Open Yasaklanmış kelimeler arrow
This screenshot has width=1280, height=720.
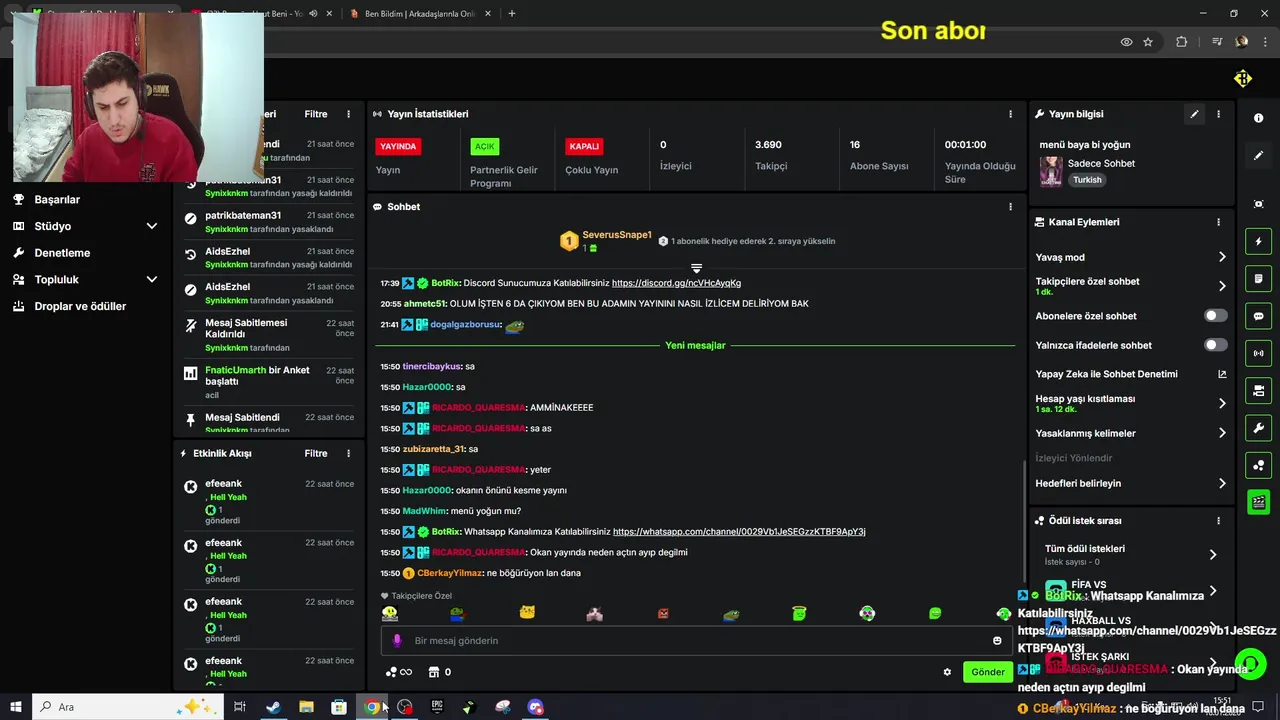(x=1221, y=433)
